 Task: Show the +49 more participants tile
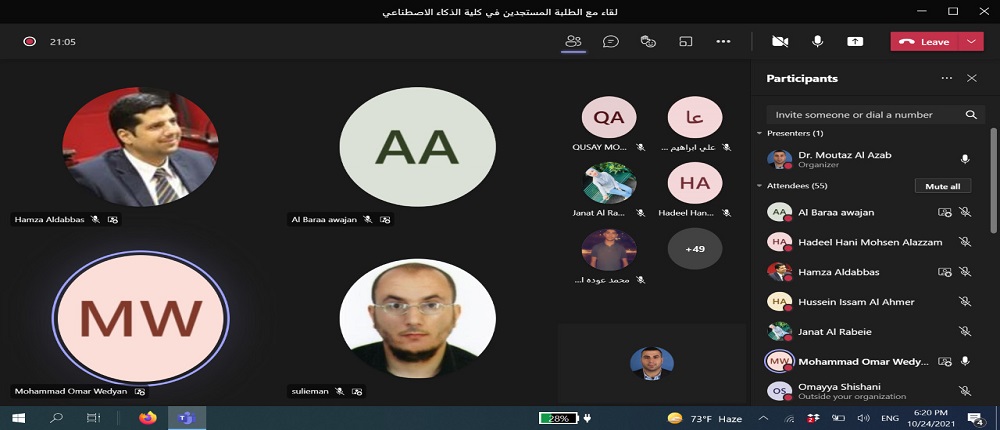point(695,249)
